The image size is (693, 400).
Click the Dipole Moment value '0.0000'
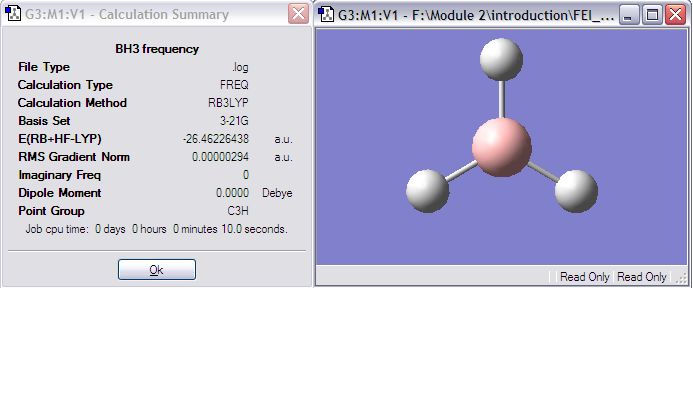coord(232,193)
